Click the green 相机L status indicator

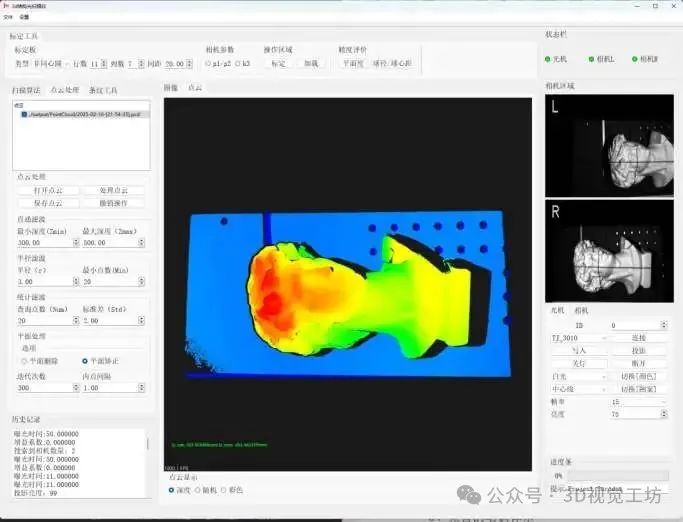(591, 60)
